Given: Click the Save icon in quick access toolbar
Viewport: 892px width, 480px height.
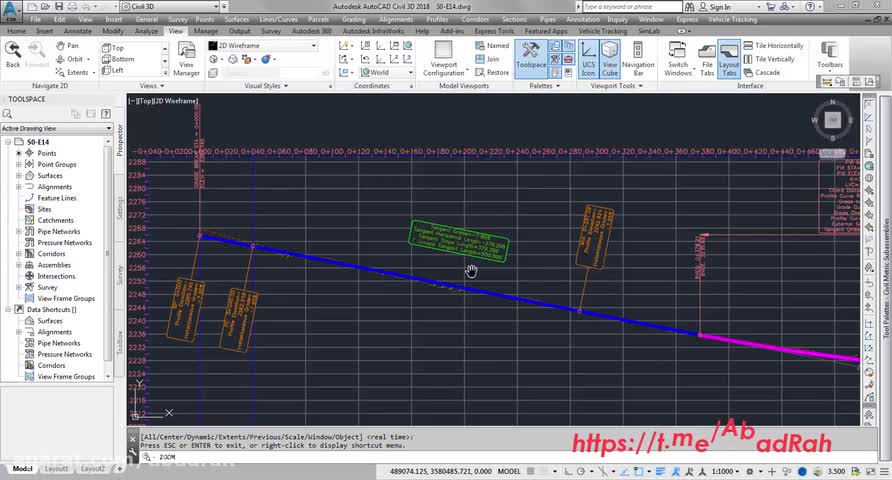Looking at the screenshot, I should click(x=59, y=7).
